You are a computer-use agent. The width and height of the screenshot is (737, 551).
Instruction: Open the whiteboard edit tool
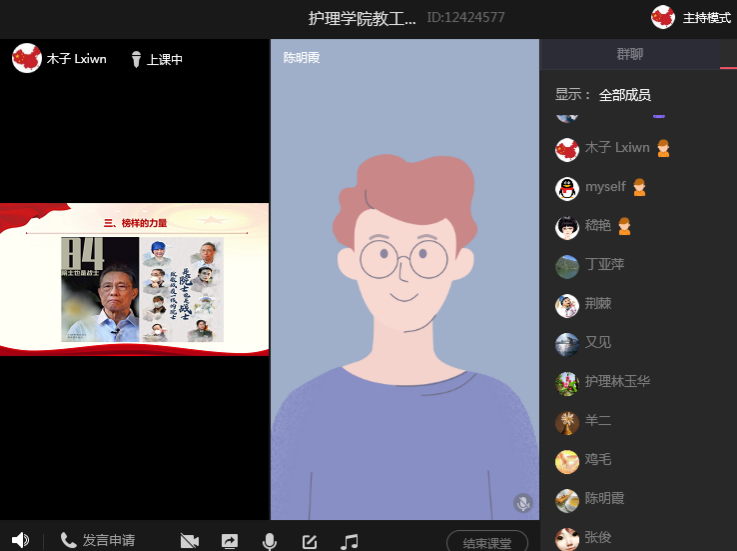309,541
